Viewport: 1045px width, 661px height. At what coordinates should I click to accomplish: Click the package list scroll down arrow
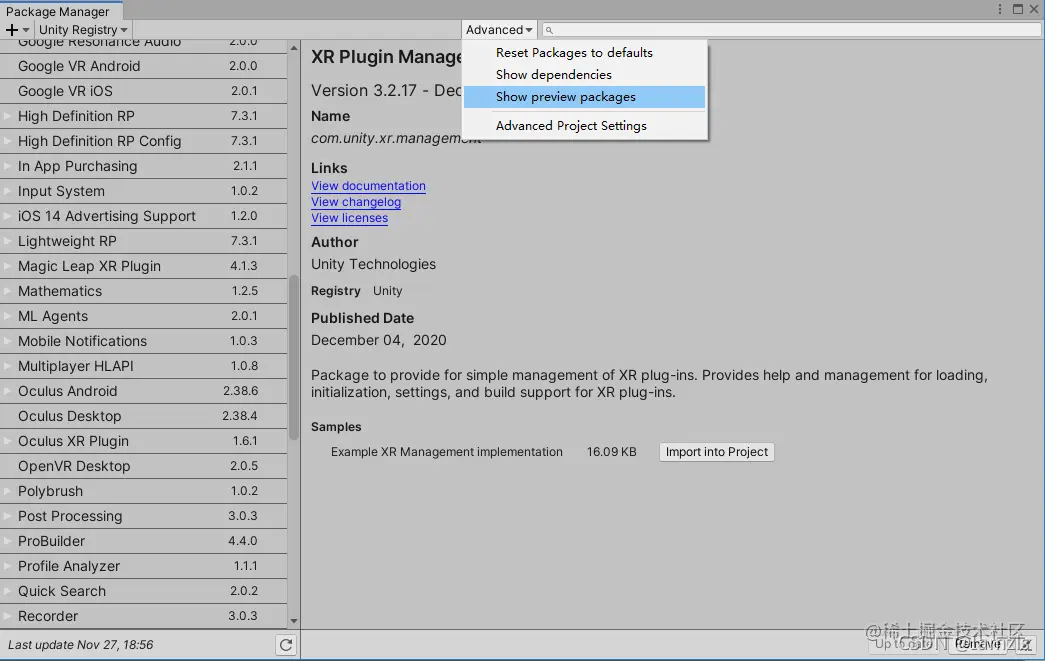pyautogui.click(x=293, y=621)
